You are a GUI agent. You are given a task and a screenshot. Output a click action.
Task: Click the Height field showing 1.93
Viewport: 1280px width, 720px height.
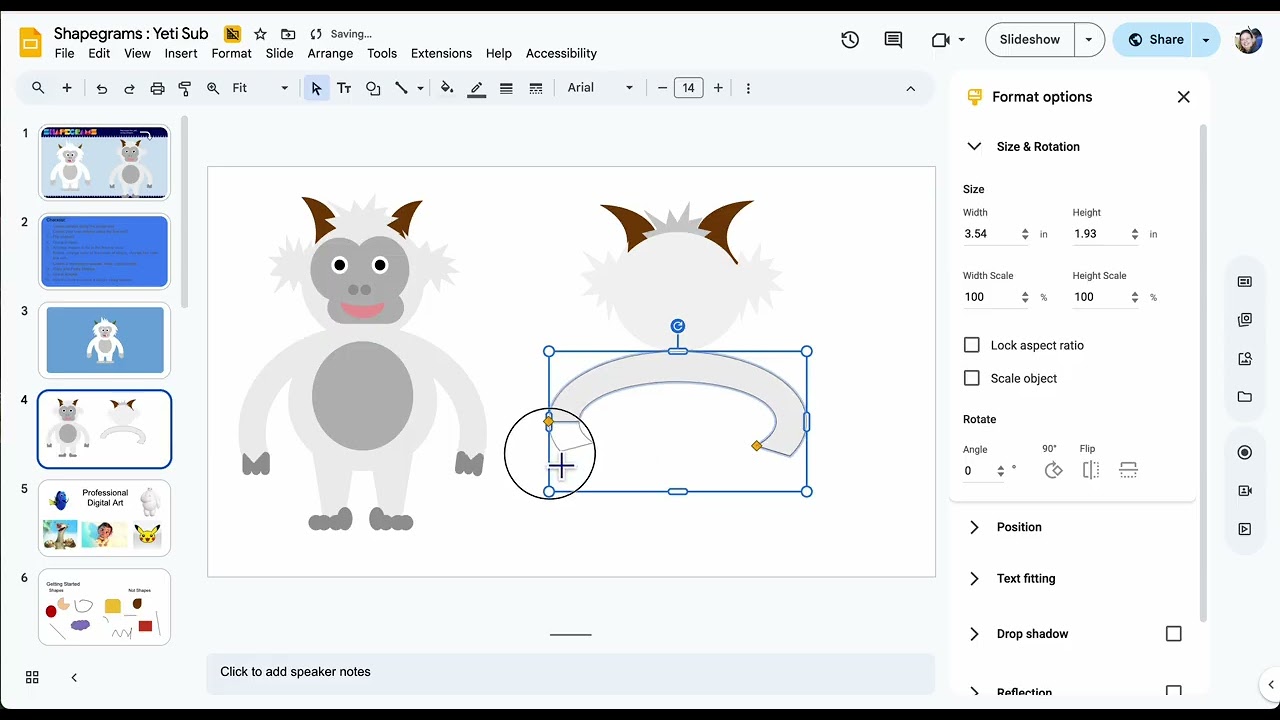[x=1099, y=234]
